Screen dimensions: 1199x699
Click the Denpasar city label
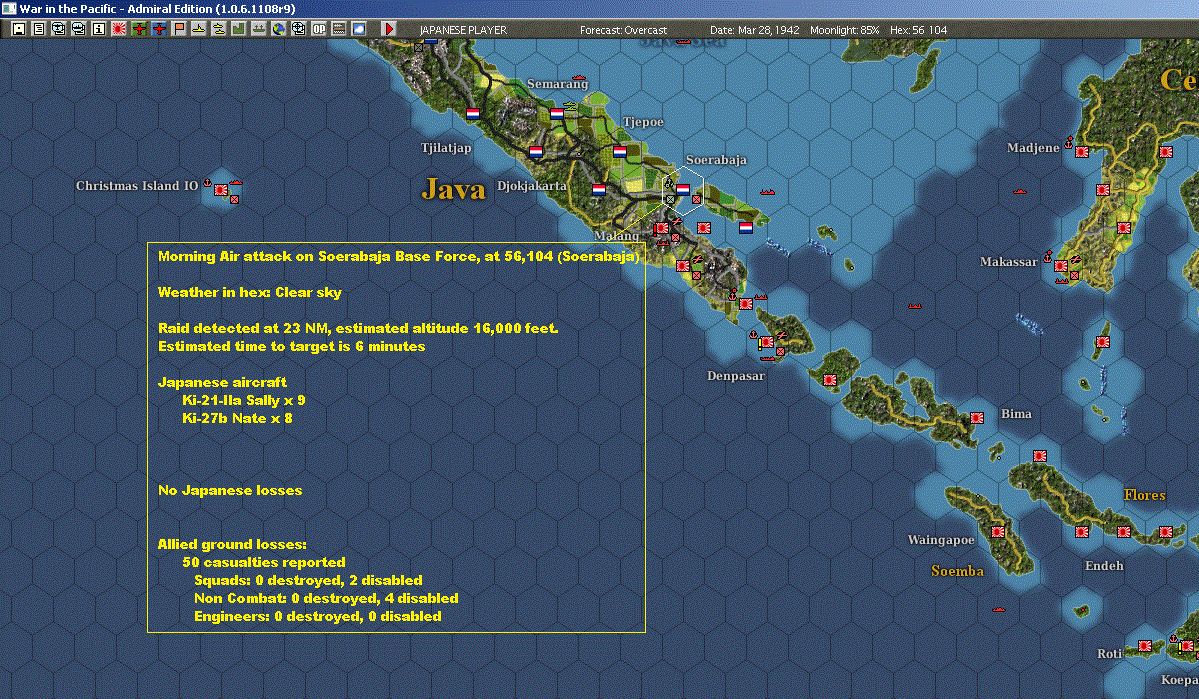736,376
